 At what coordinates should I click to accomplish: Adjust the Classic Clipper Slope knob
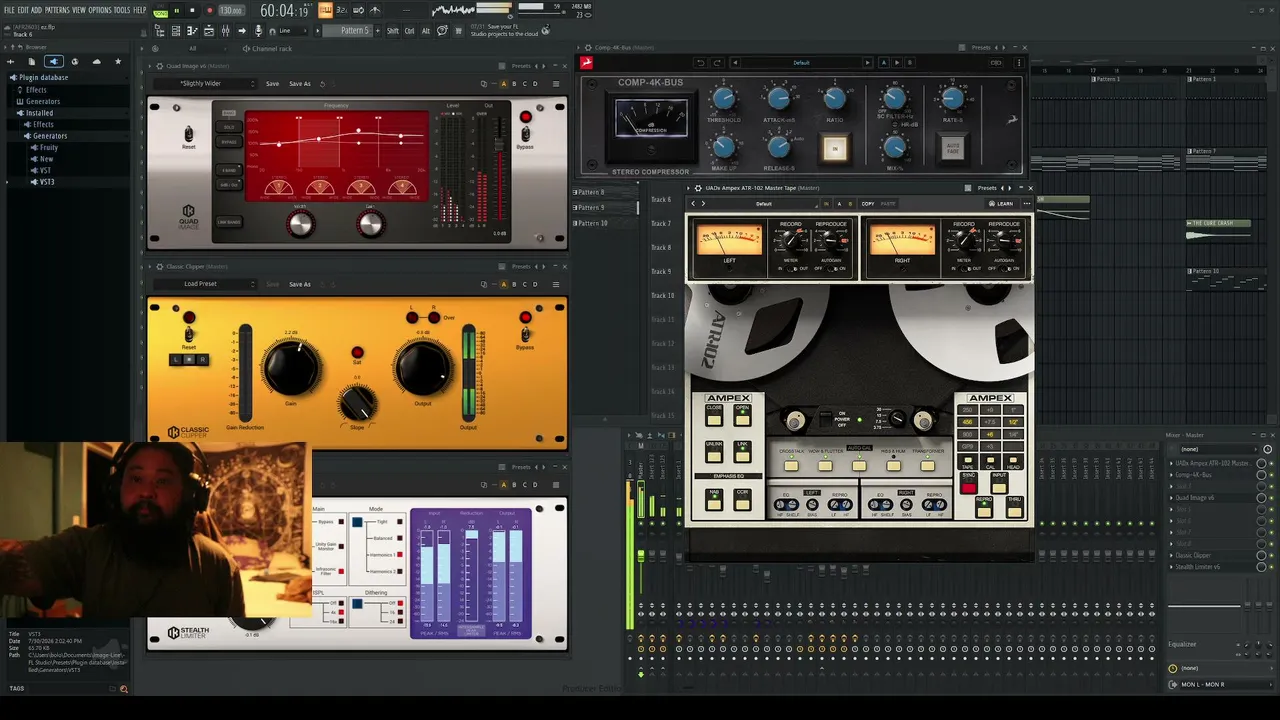pyautogui.click(x=357, y=403)
